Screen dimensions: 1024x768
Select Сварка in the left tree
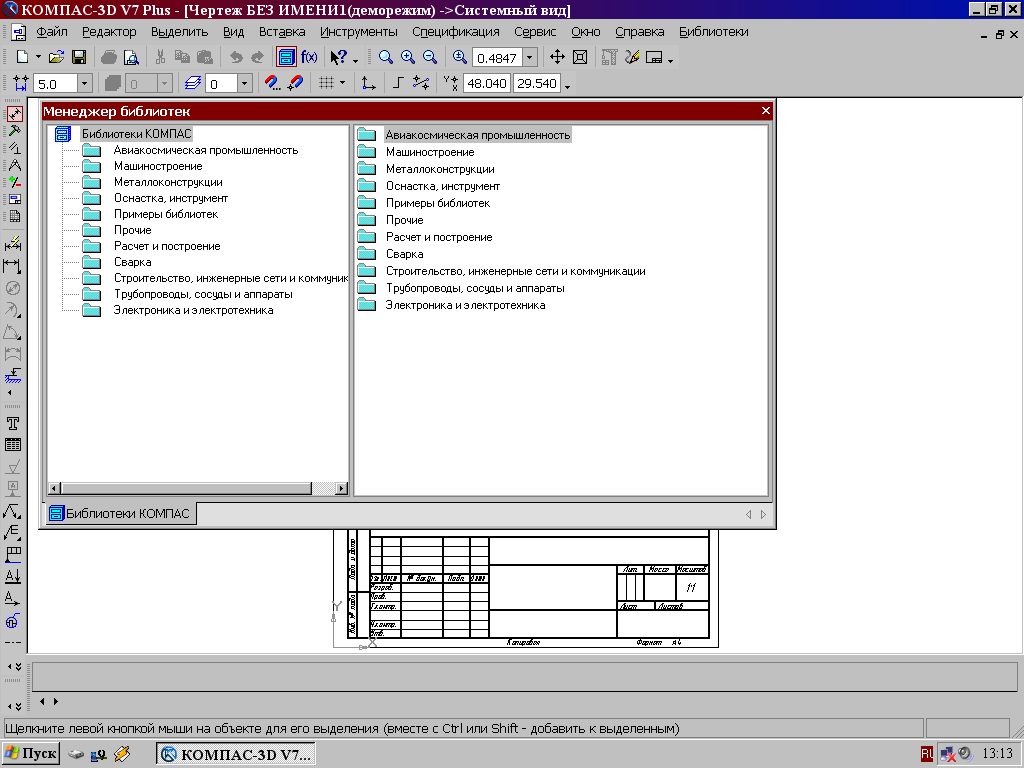pos(133,262)
